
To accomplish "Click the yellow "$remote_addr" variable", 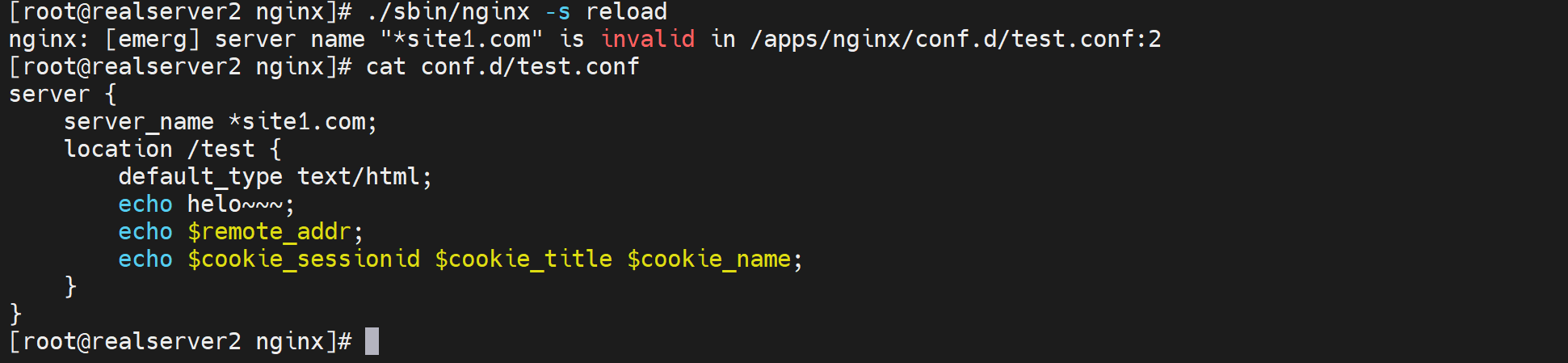I will (x=269, y=231).
